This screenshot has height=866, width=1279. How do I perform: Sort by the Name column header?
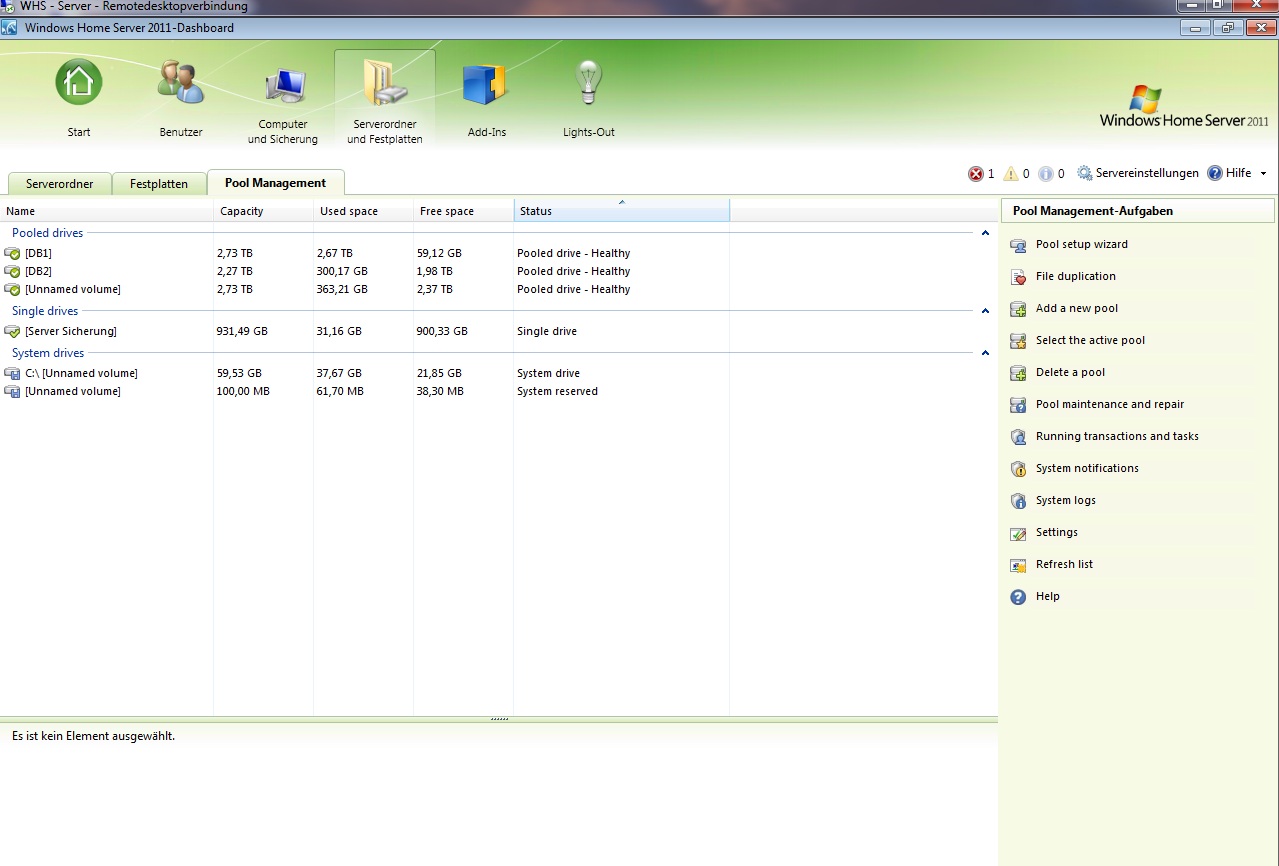107,211
